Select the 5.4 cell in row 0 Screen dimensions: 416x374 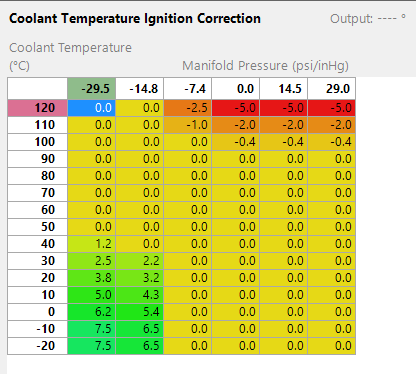pyautogui.click(x=140, y=312)
